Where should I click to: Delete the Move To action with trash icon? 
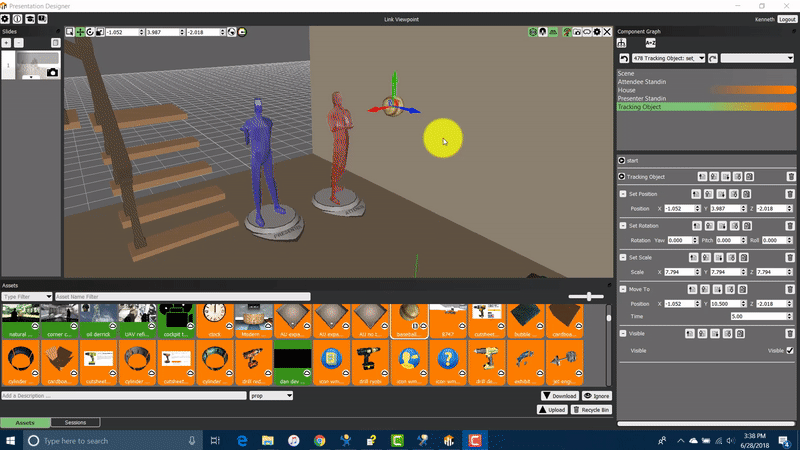coord(790,289)
